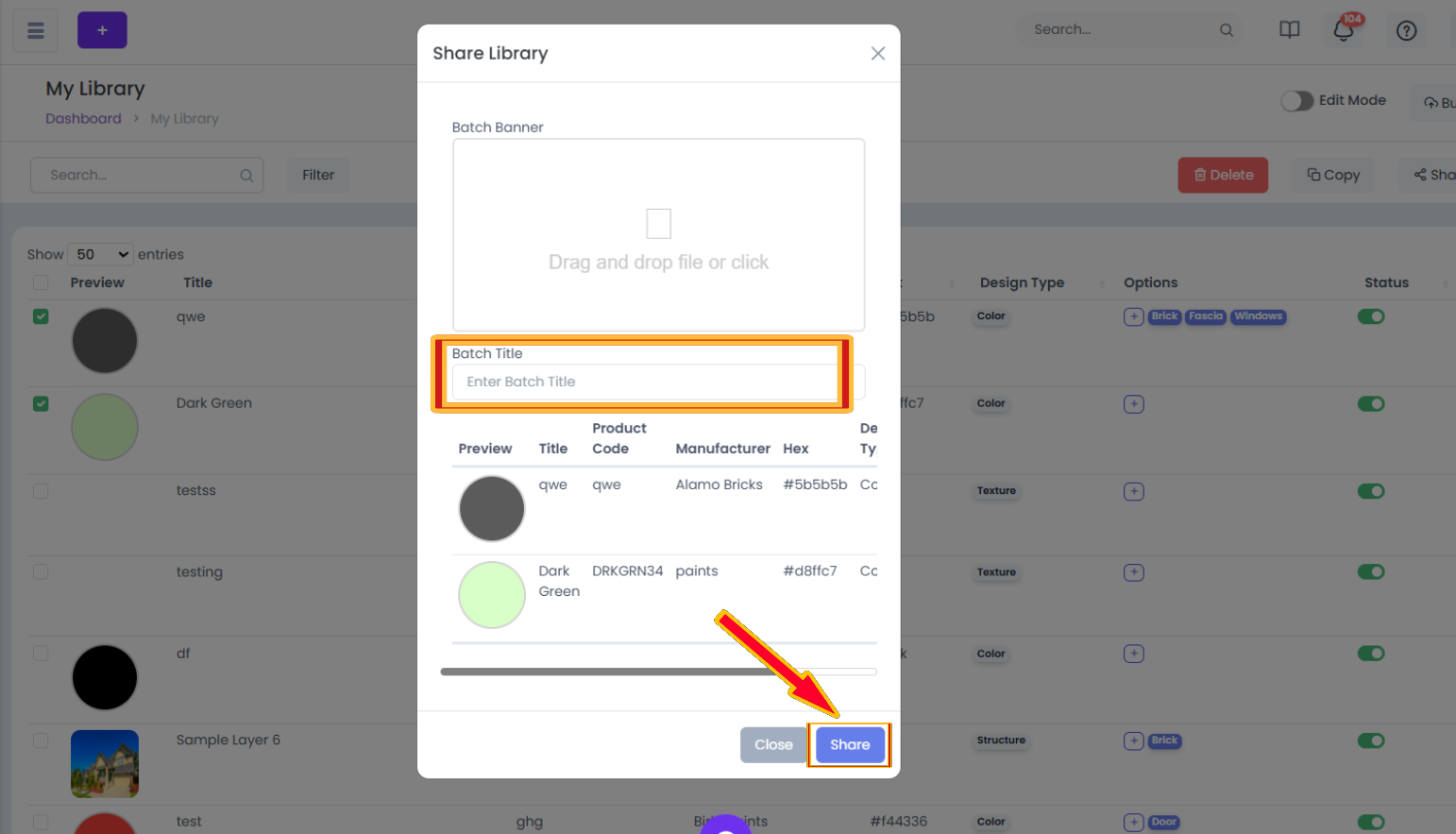Add option plus icon in test row
Screen dimensions: 1456x834
pyautogui.click(x=1133, y=822)
